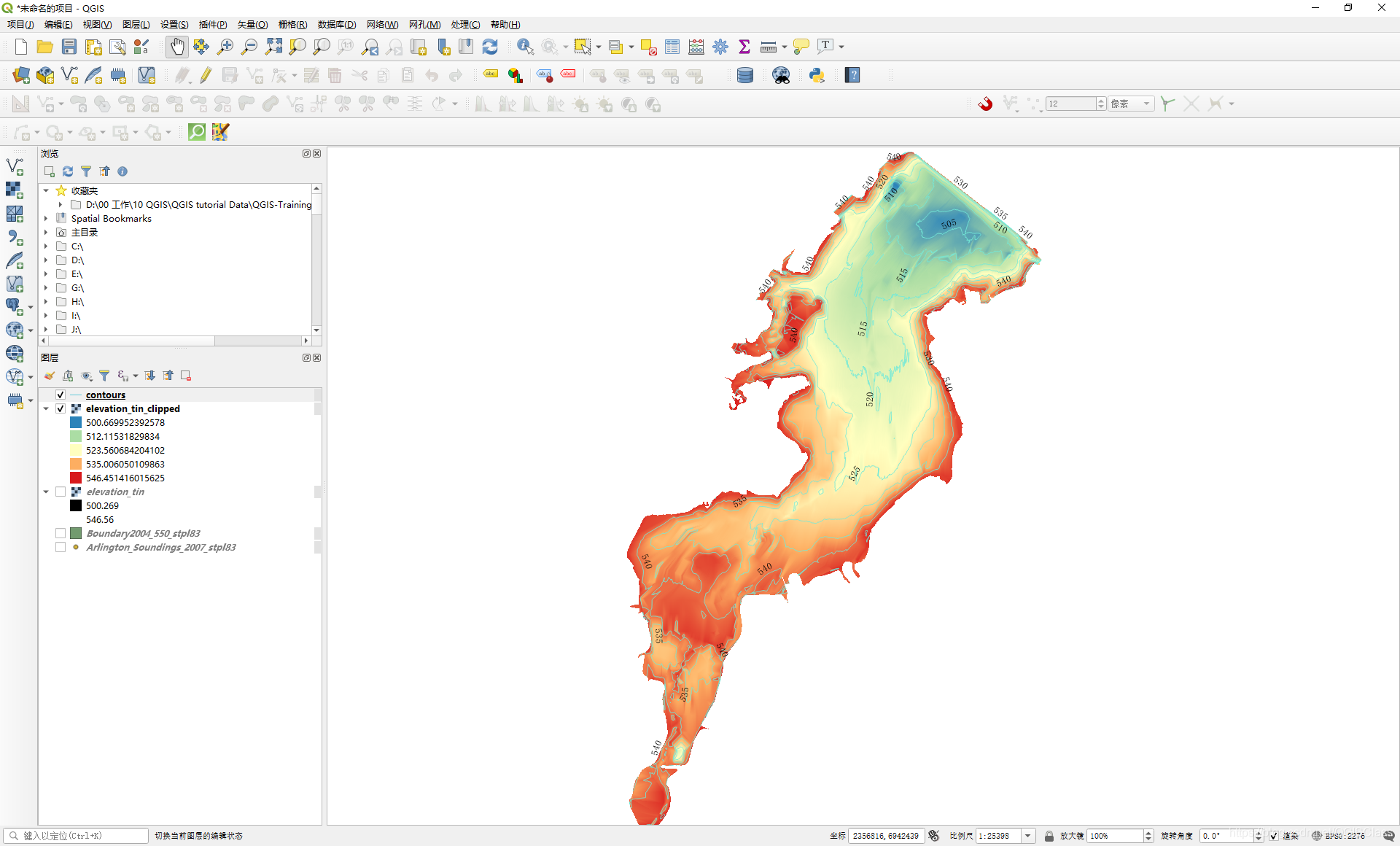Image resolution: width=1400 pixels, height=846 pixels.
Task: Open the attribute table icon
Action: pyautogui.click(x=672, y=47)
